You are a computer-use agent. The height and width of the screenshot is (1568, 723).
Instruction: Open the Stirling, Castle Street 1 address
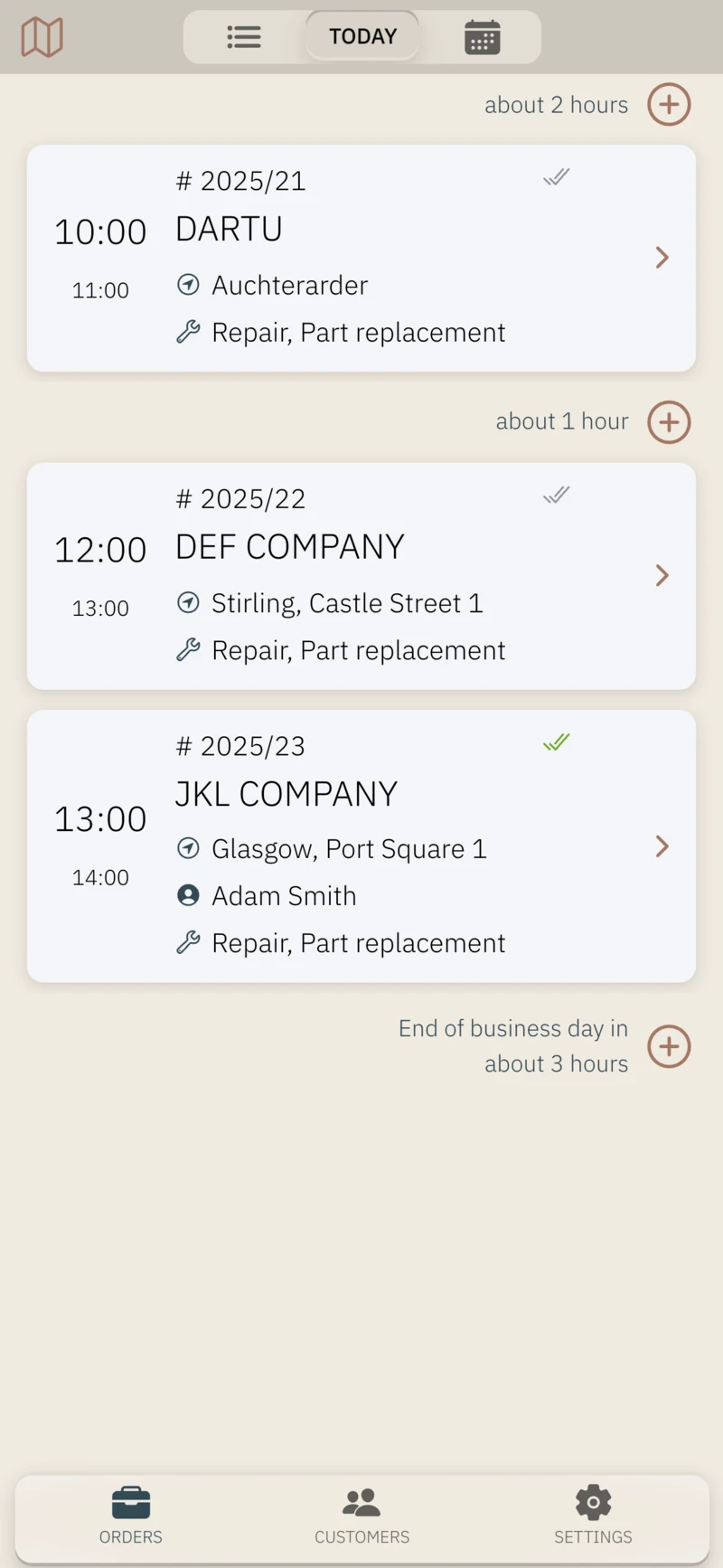coord(347,603)
